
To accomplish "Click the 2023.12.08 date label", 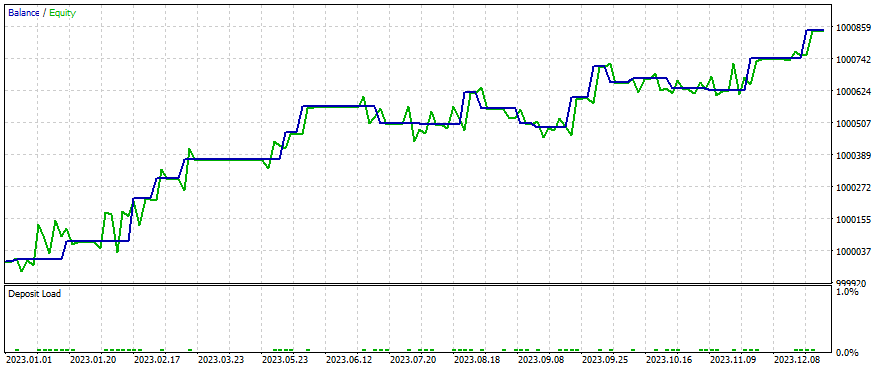I will tap(798, 359).
